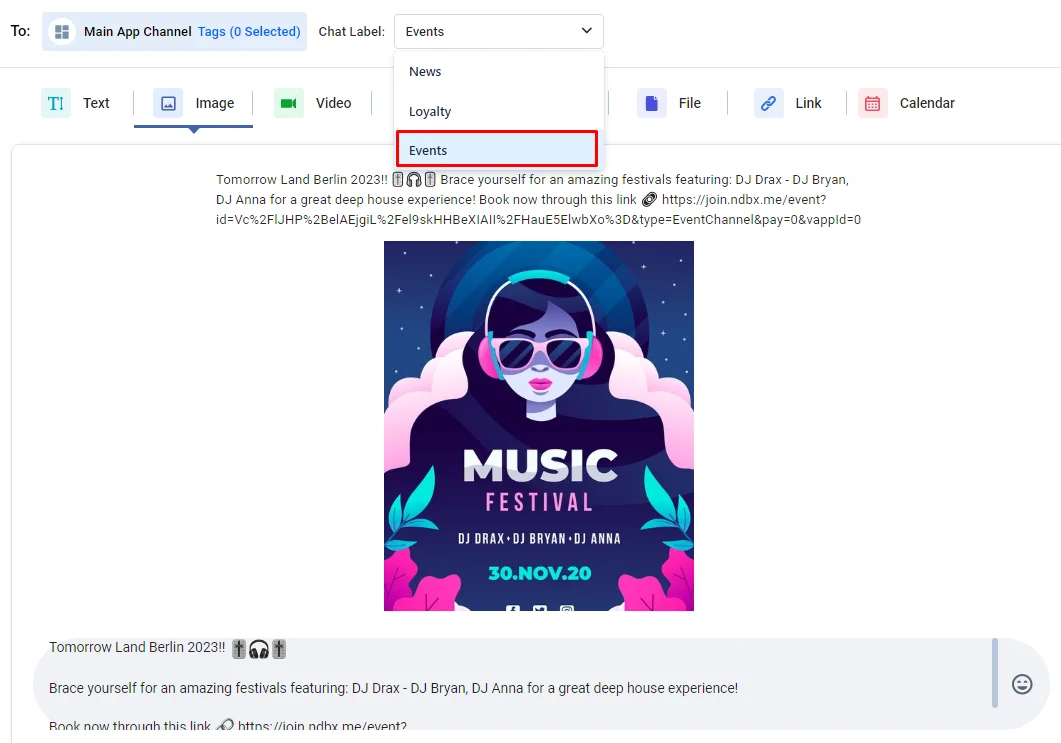Click the message box scrollbar
This screenshot has width=1061, height=743.
click(995, 673)
